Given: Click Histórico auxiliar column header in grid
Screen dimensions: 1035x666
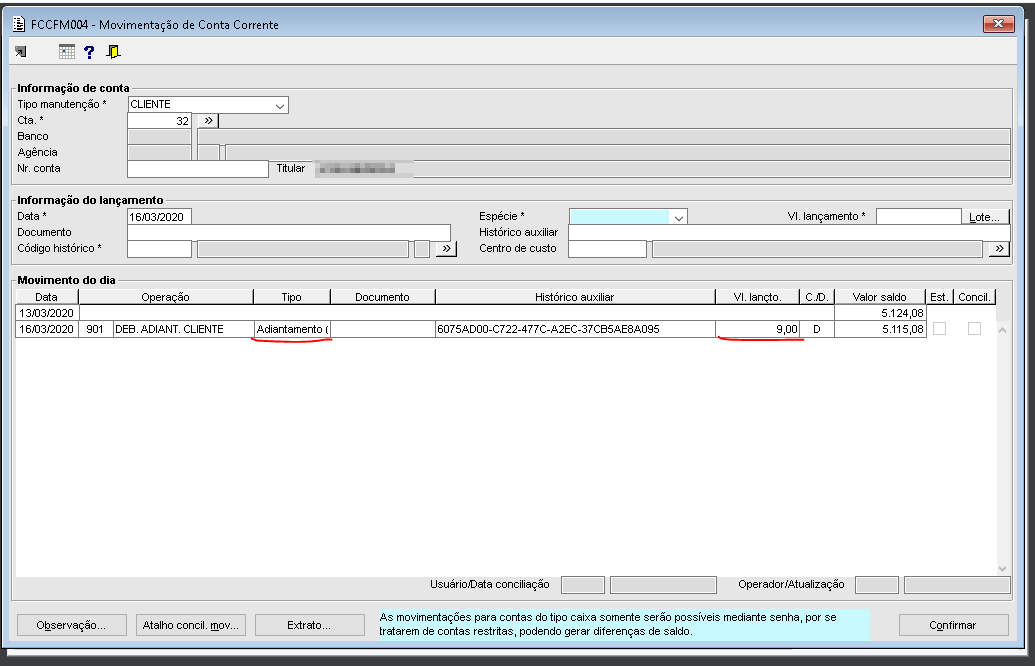Looking at the screenshot, I should [574, 297].
